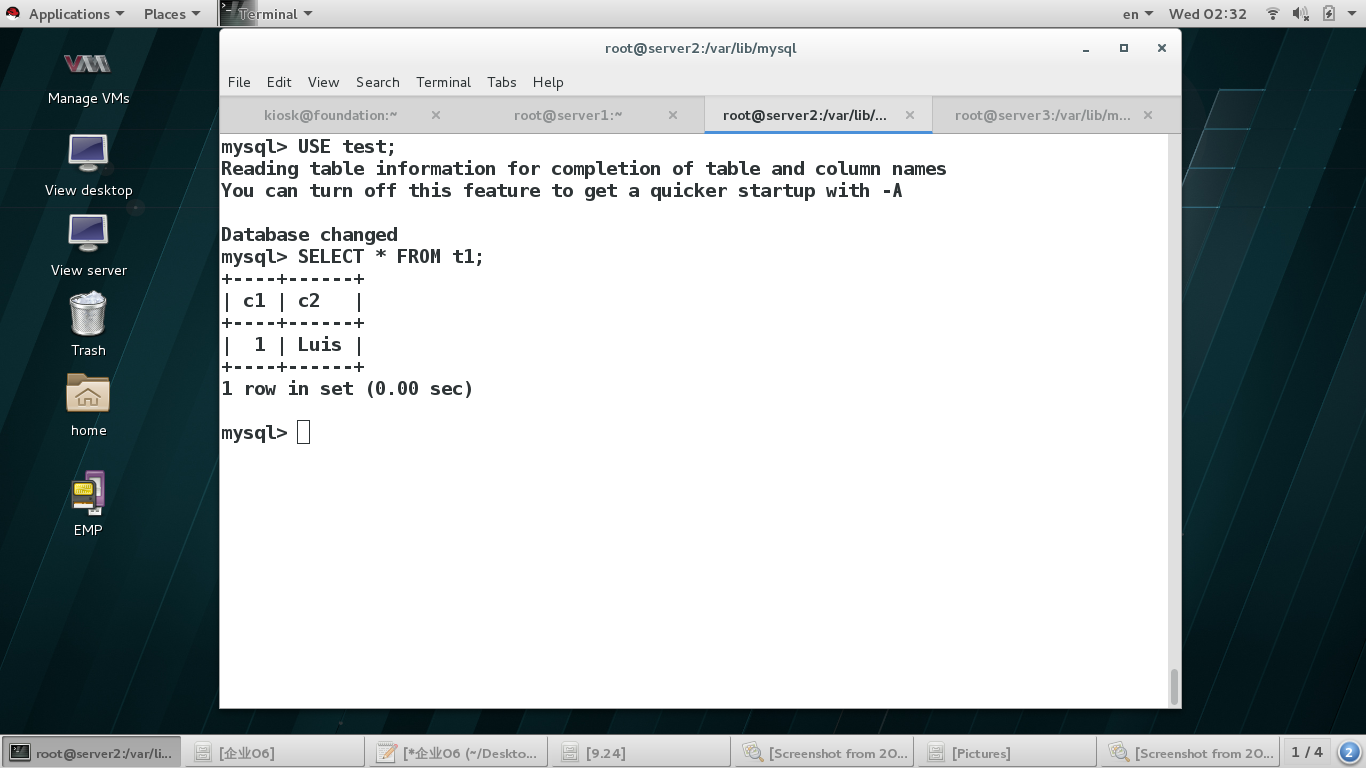1366x768 pixels.
Task: Close the kiosk@foundation tab
Action: pos(436,115)
